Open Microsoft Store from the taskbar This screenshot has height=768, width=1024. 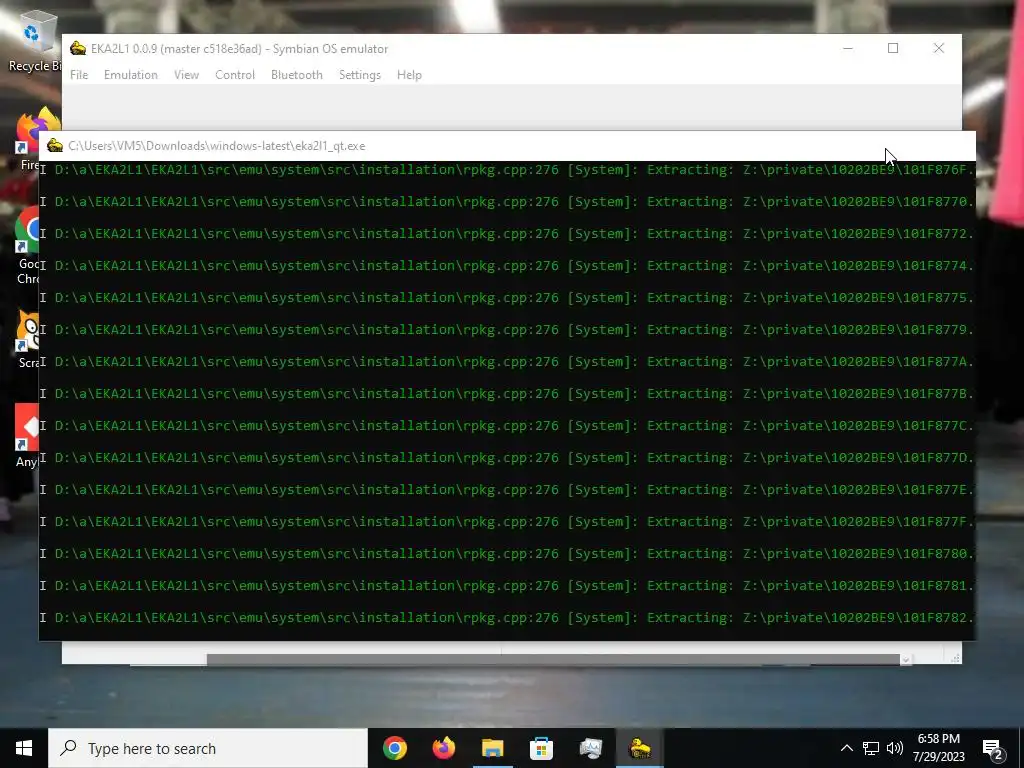click(x=541, y=748)
